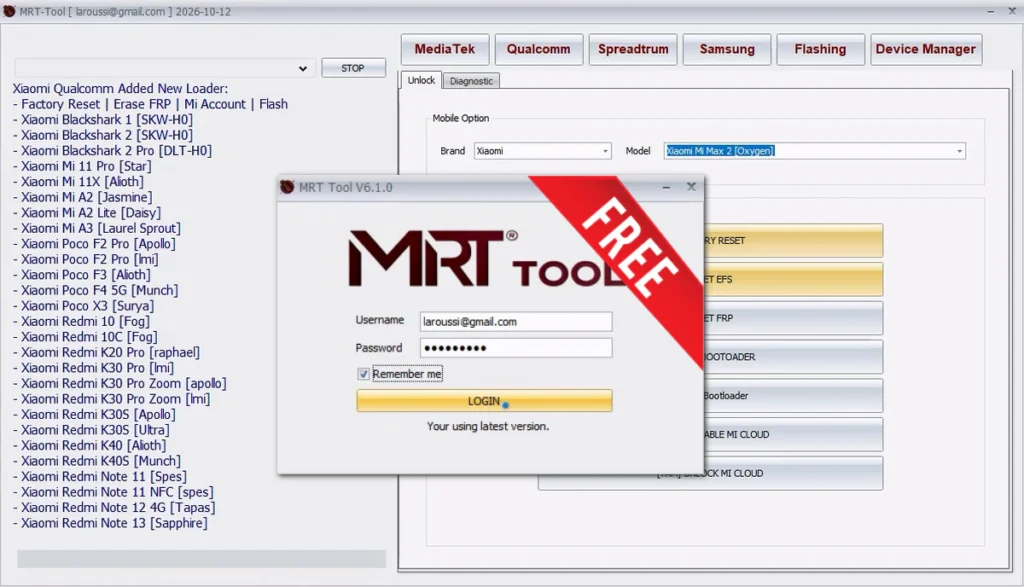Toggle the Remember me checkbox
Screen dimensions: 1024x587
click(x=364, y=374)
